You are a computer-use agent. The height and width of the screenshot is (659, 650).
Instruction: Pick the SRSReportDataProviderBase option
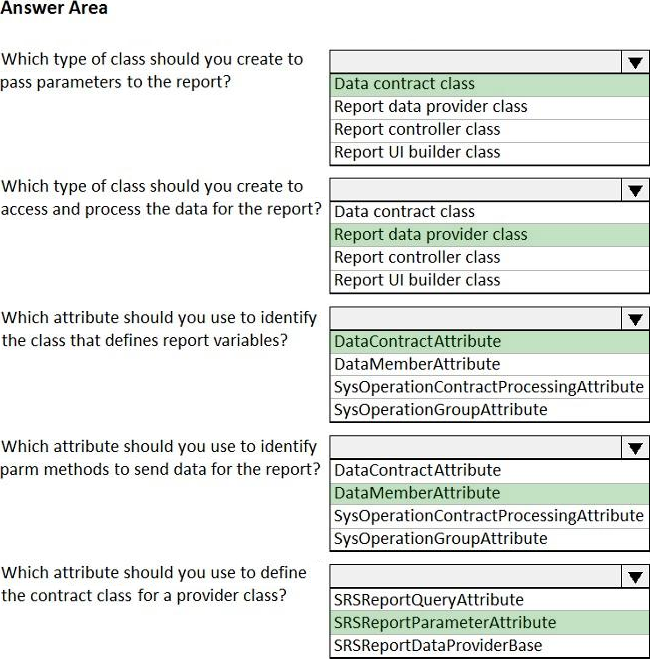pyautogui.click(x=438, y=645)
